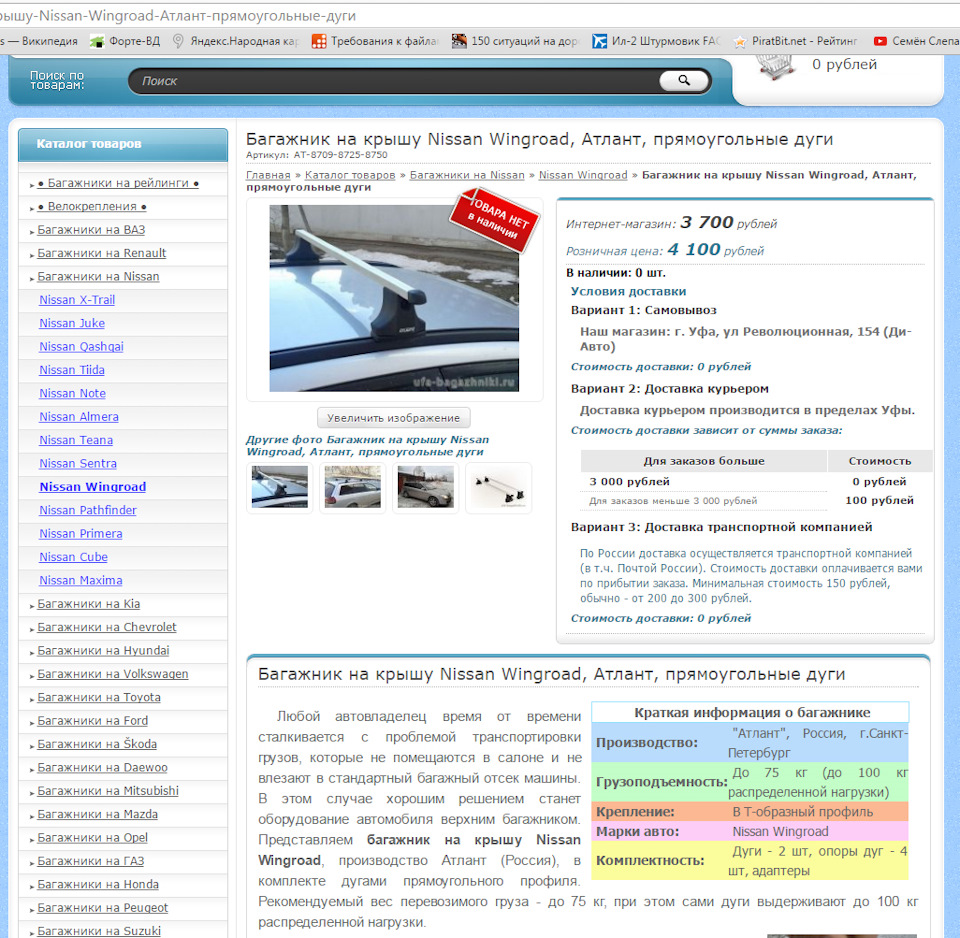
Task: Expand Багажники на Kia category
Action: click(89, 604)
